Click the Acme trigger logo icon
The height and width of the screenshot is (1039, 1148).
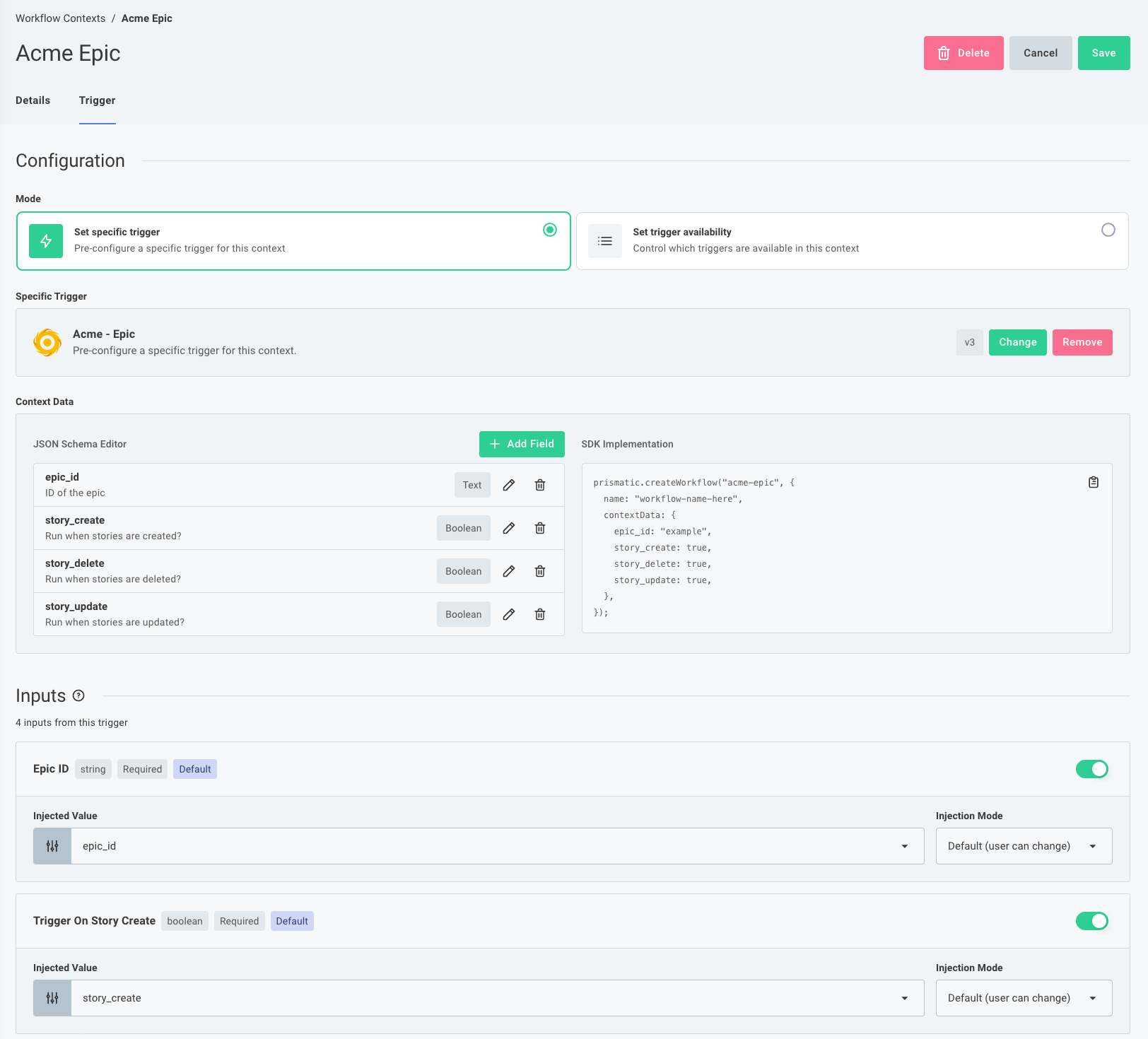[47, 342]
